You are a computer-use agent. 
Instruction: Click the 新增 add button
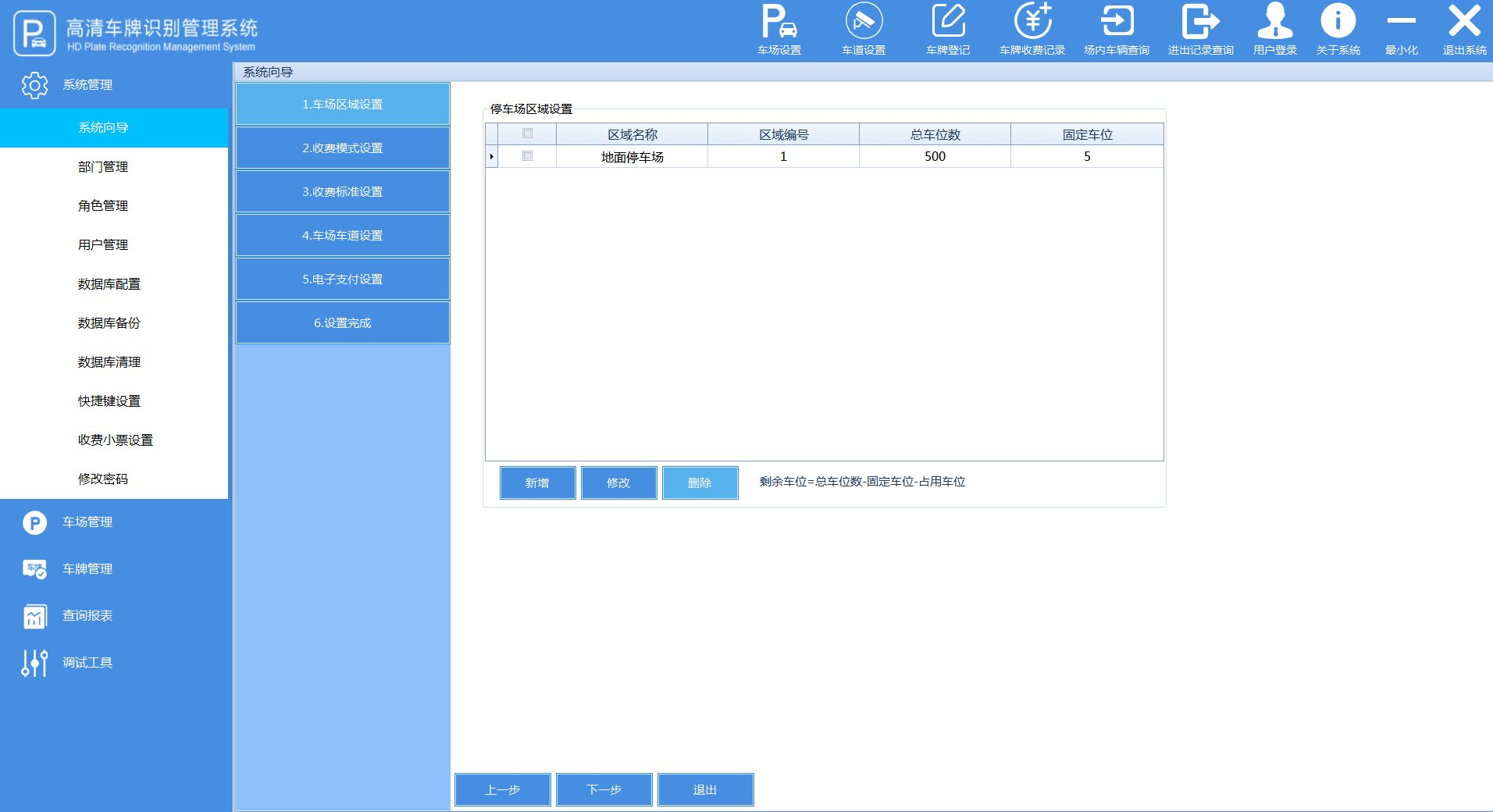tap(537, 483)
